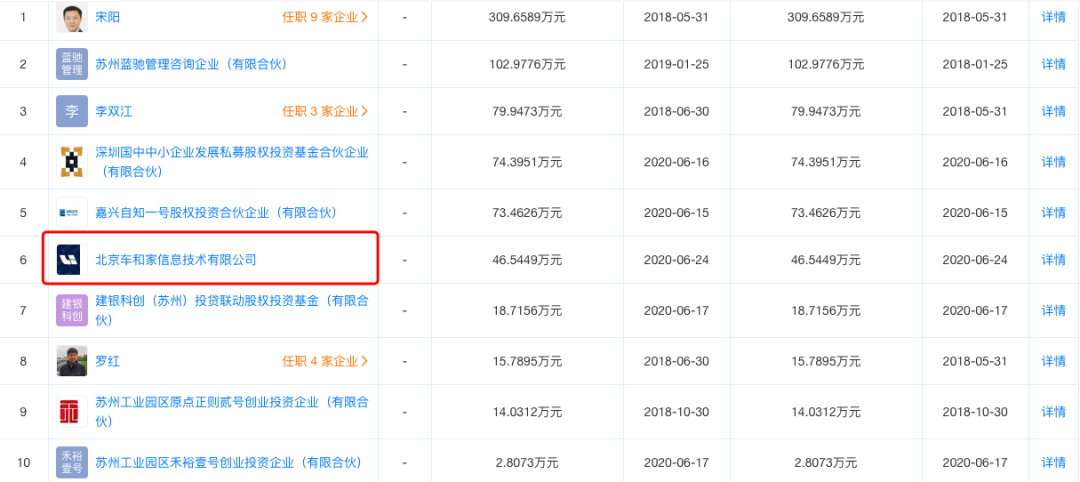Select the first 18.7156万元 amount cell

tap(527, 310)
